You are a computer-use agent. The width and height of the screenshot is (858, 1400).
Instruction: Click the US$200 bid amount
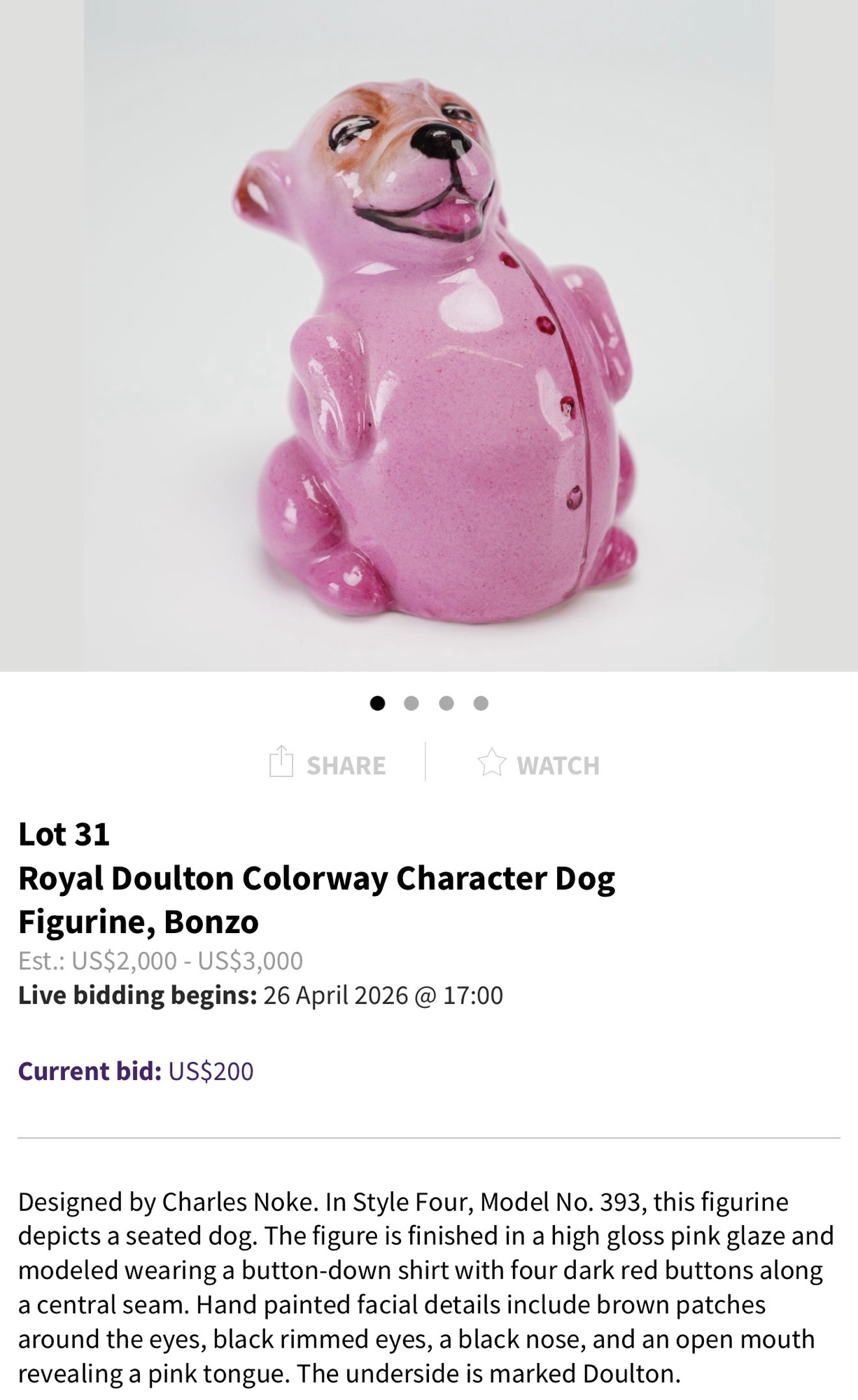click(211, 1071)
